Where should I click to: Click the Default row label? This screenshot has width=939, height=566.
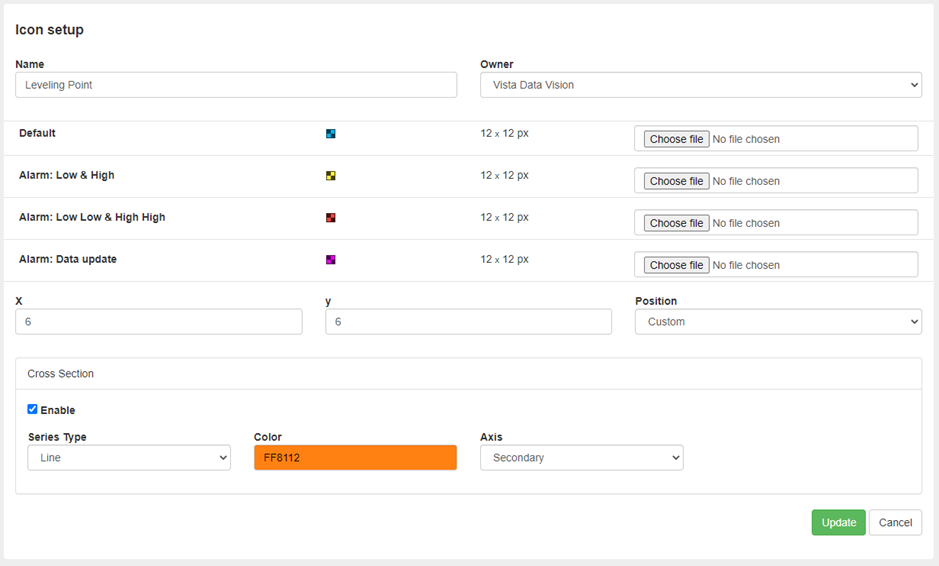pos(37,133)
